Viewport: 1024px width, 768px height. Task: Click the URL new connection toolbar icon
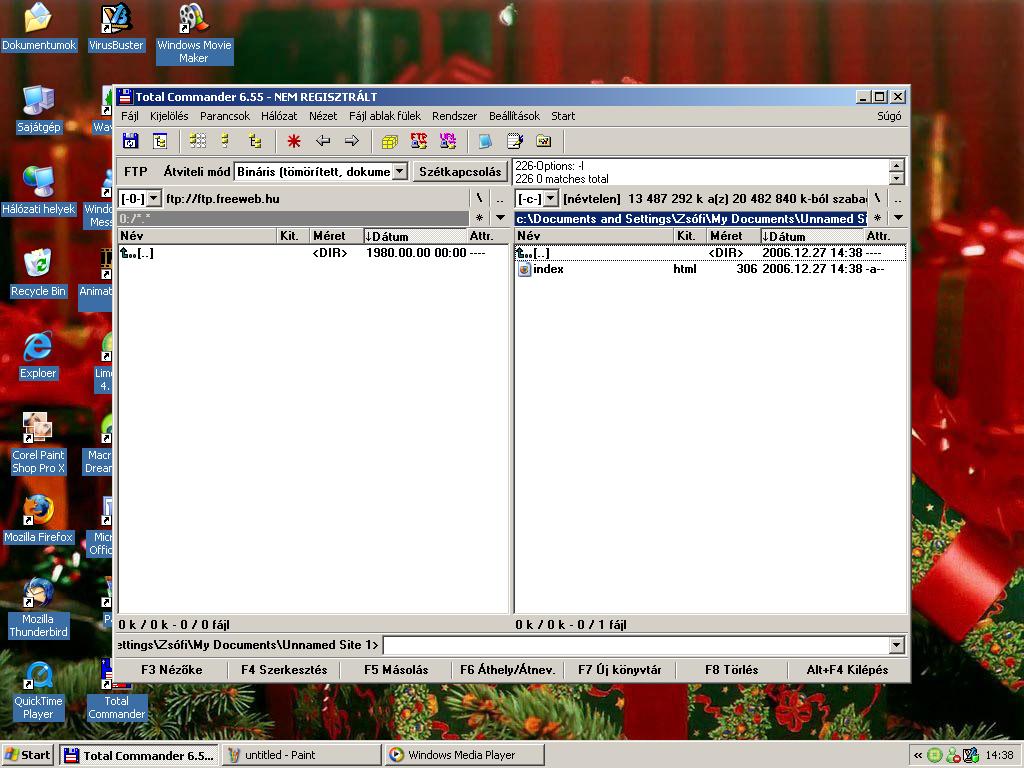click(x=447, y=141)
